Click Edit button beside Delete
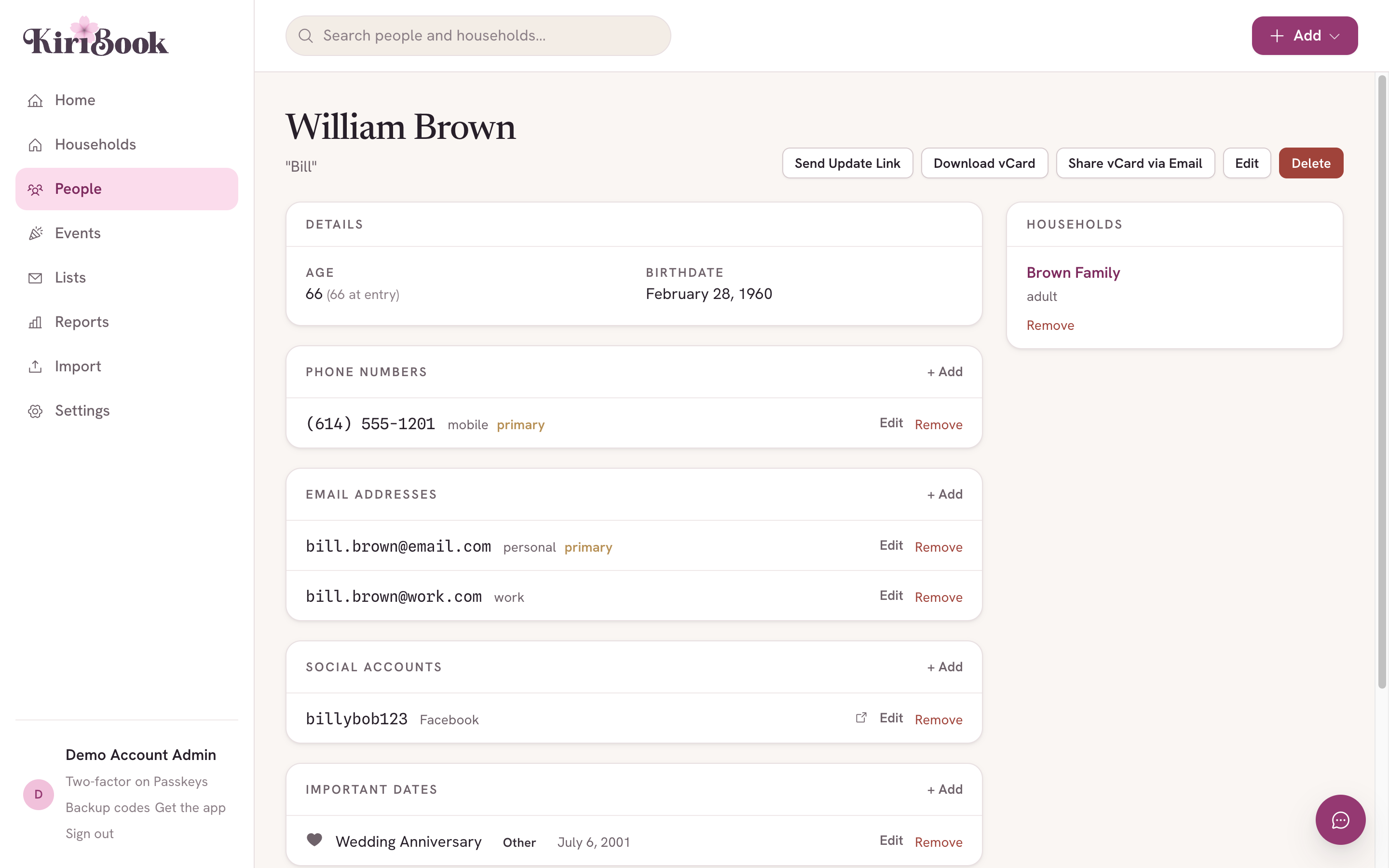The height and width of the screenshot is (868, 1389). (1247, 163)
